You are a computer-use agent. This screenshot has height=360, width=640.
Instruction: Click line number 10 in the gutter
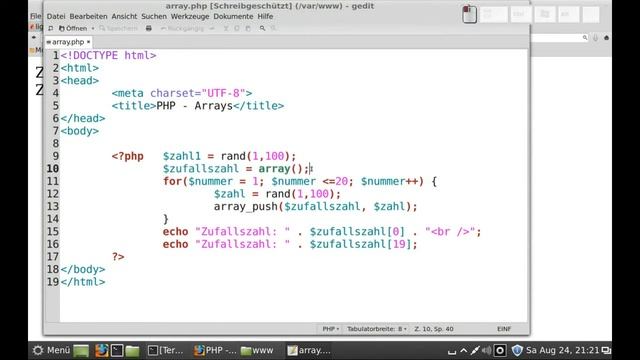tap(53, 169)
